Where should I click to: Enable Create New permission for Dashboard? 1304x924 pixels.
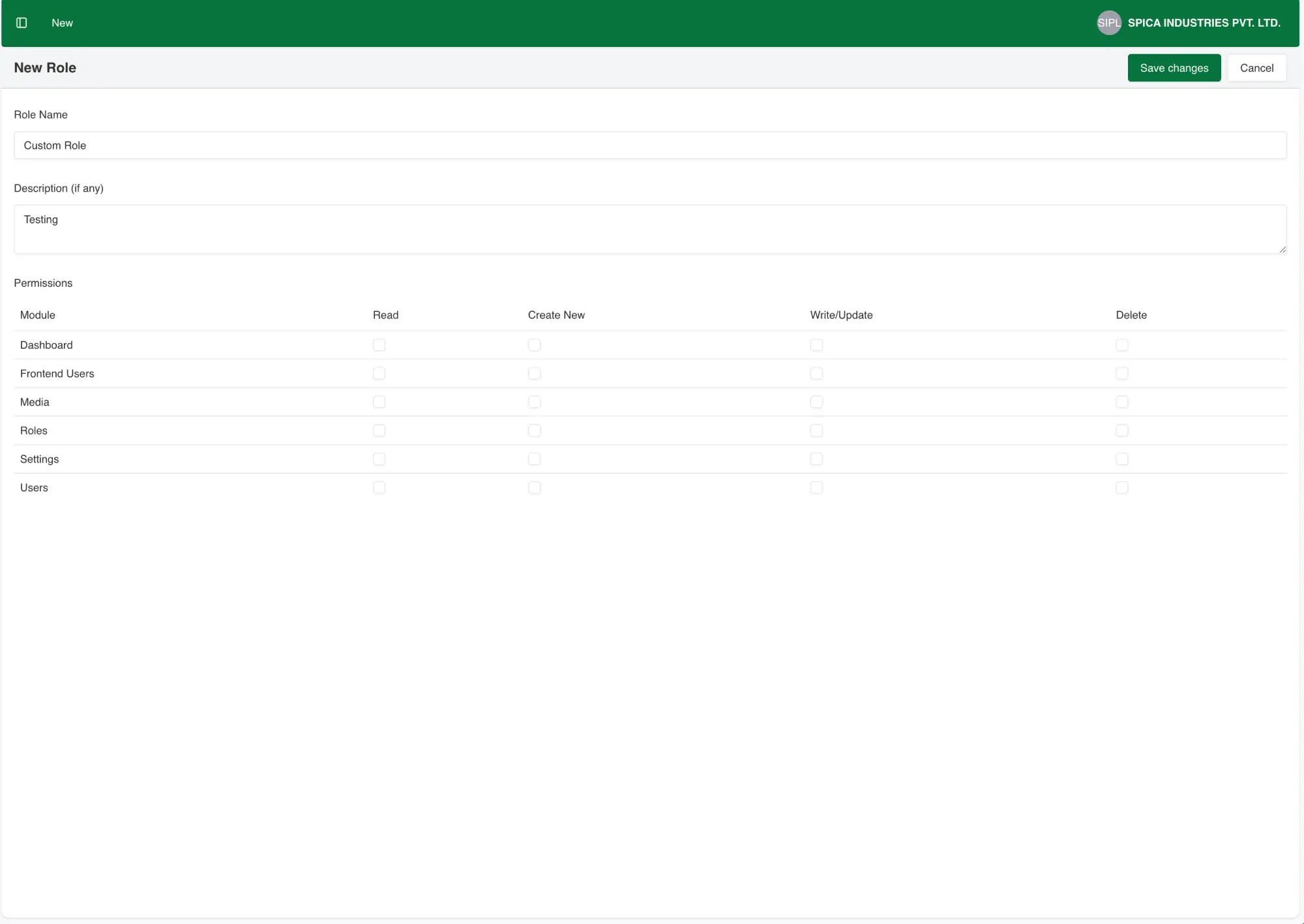click(x=534, y=345)
